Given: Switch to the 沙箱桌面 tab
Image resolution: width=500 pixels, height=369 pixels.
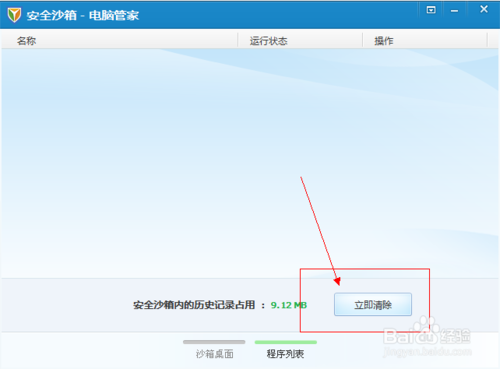Looking at the screenshot, I should (x=214, y=349).
